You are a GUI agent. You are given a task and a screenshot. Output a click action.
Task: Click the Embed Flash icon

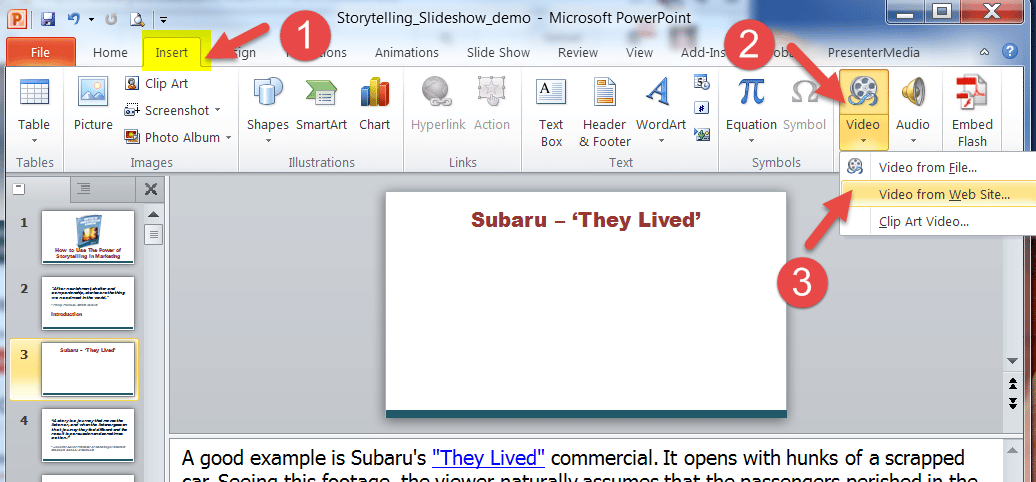pos(972,92)
